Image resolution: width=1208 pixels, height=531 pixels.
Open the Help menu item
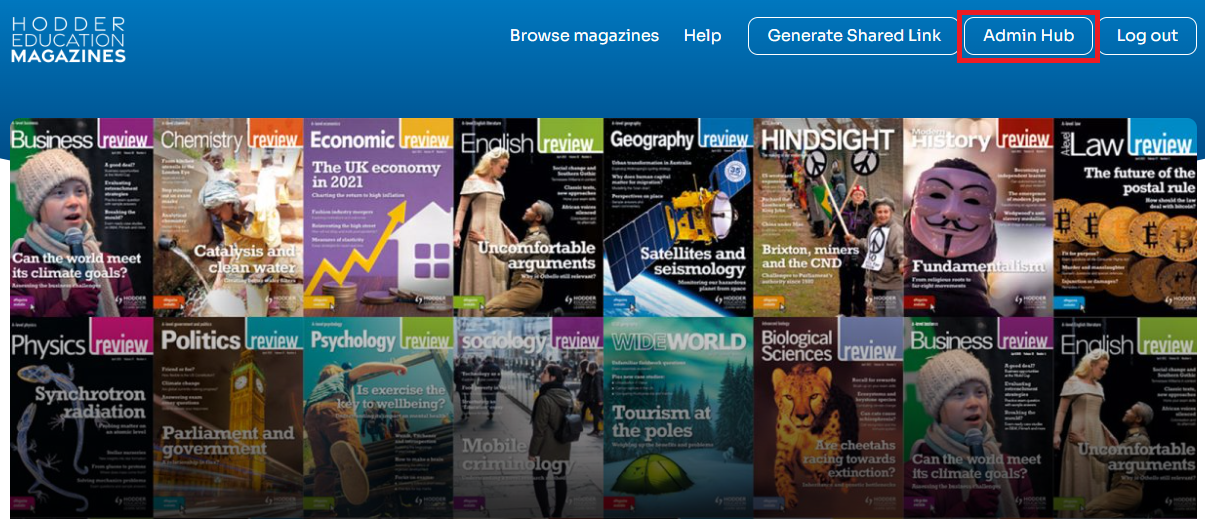click(702, 36)
